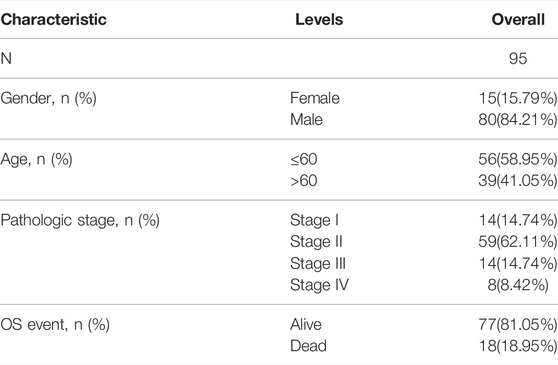The image size is (558, 365).
Task: Click the ≤60 age level
Action: 304,159
